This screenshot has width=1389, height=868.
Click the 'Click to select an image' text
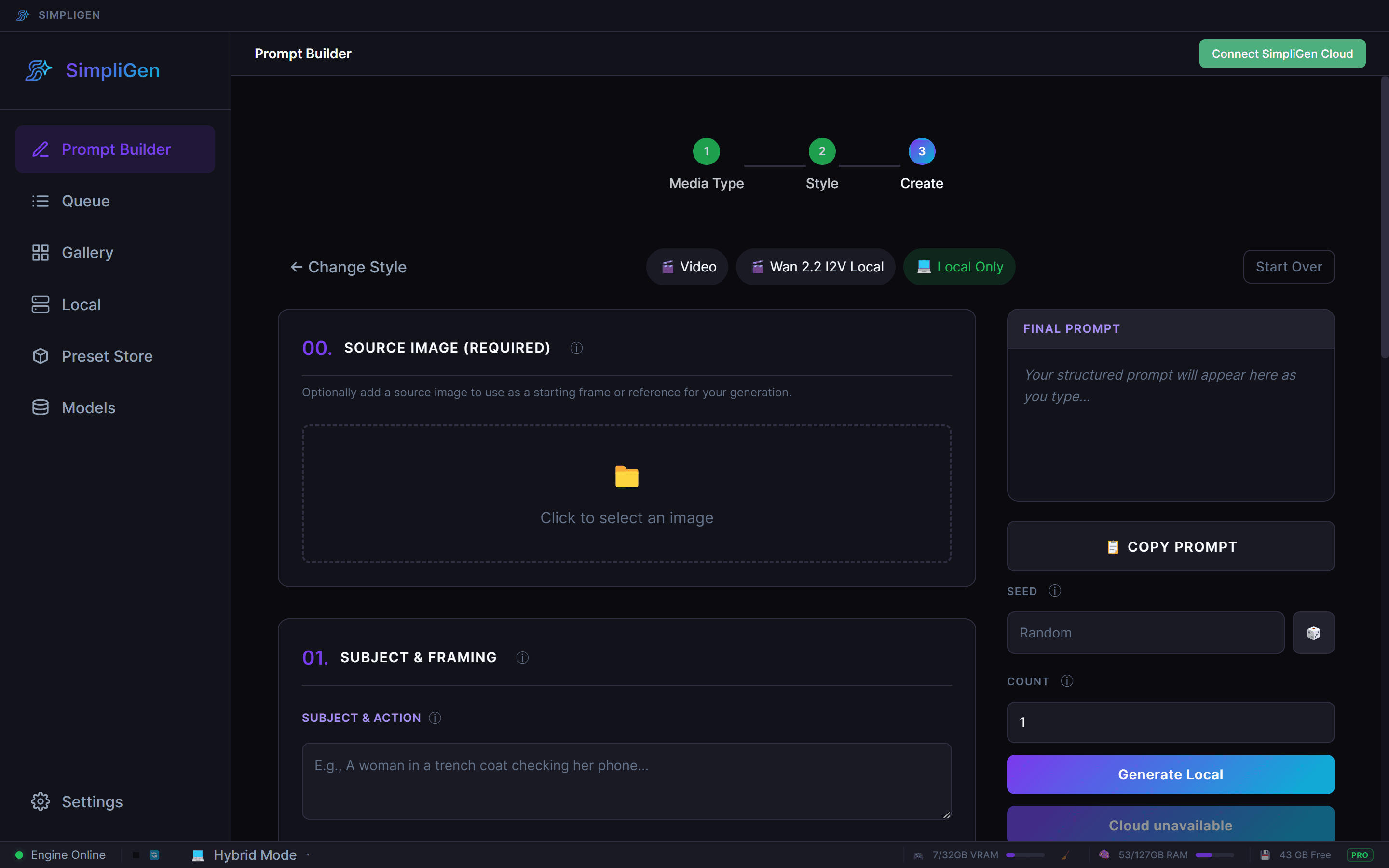pos(627,518)
